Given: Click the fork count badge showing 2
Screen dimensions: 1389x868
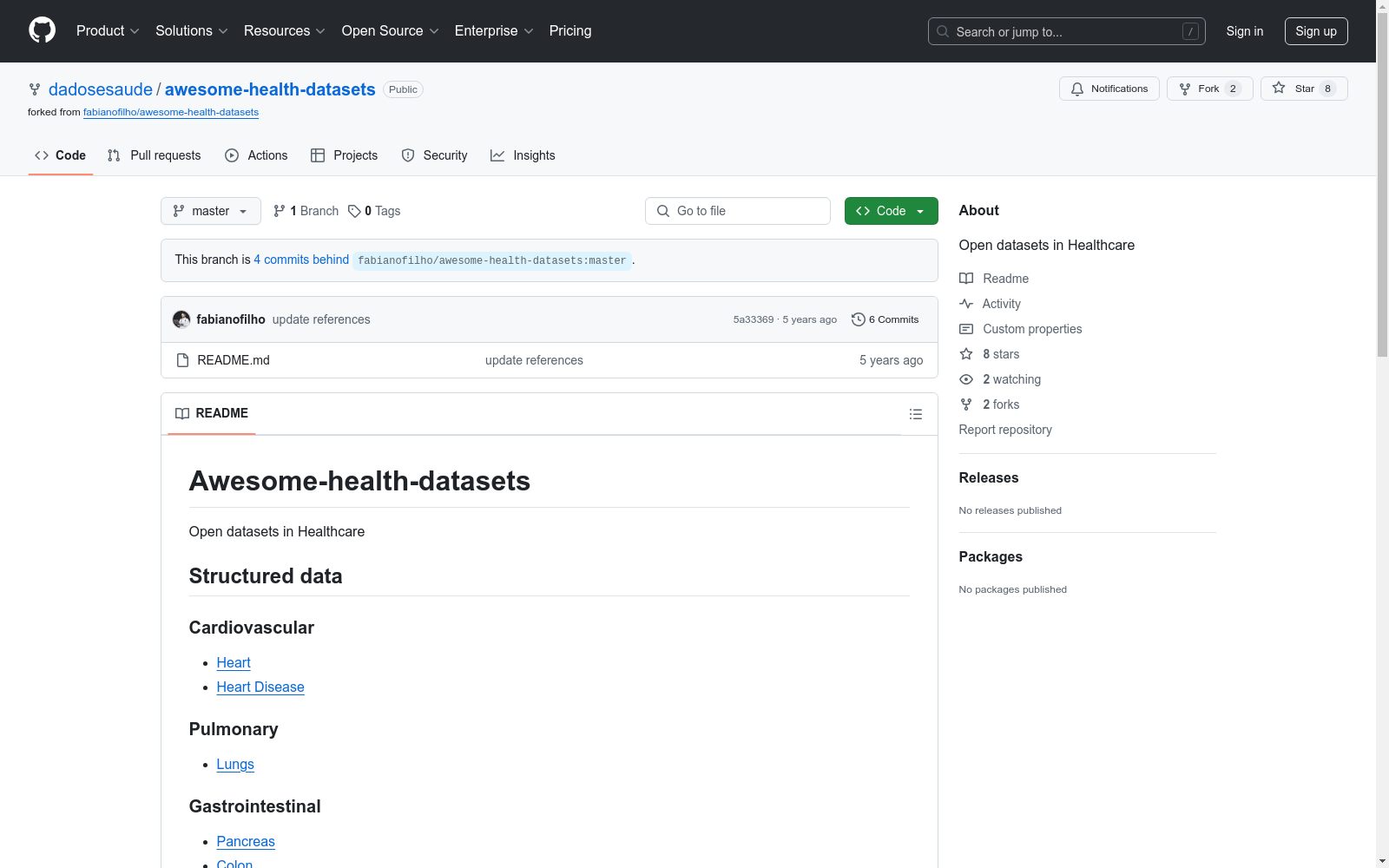Looking at the screenshot, I should 1233,89.
